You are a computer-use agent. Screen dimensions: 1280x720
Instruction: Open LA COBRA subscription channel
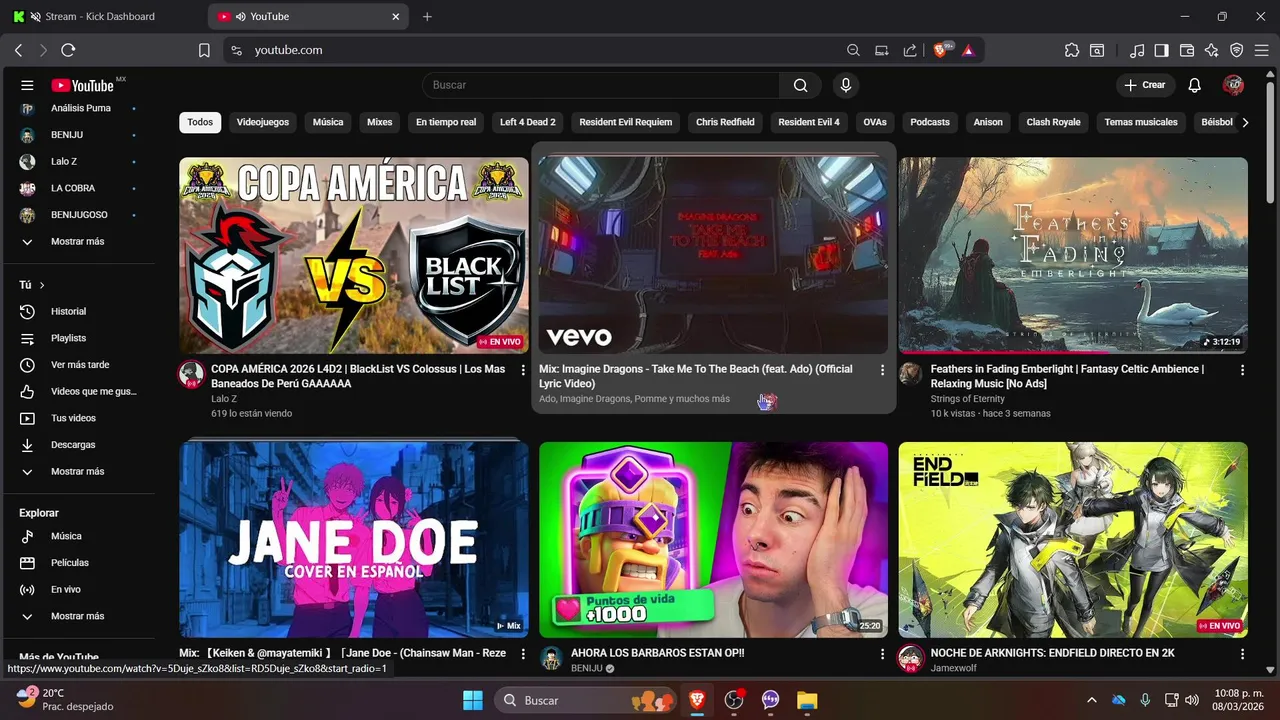pyautogui.click(x=79, y=189)
